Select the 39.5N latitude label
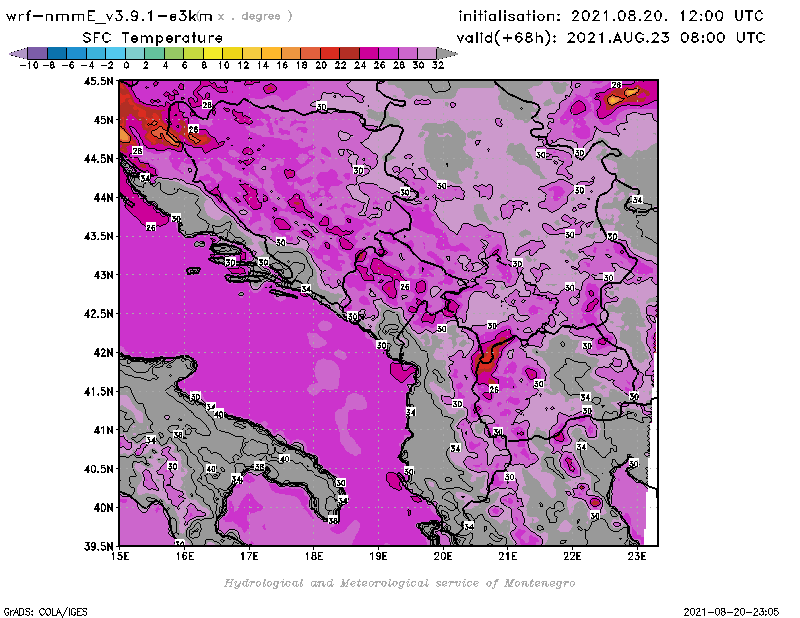 (x=98, y=547)
